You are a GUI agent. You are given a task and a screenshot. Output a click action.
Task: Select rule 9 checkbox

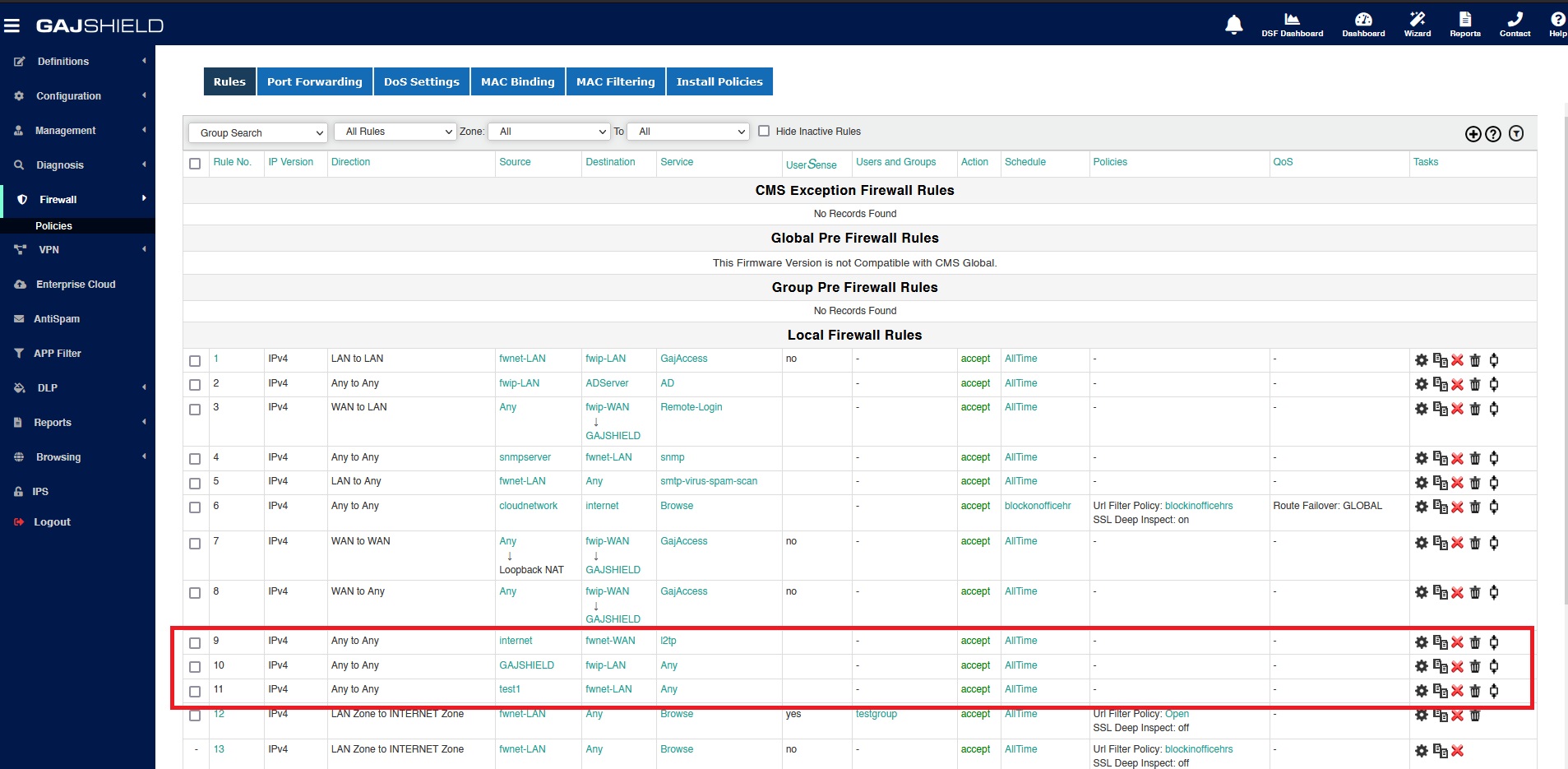tap(195, 643)
